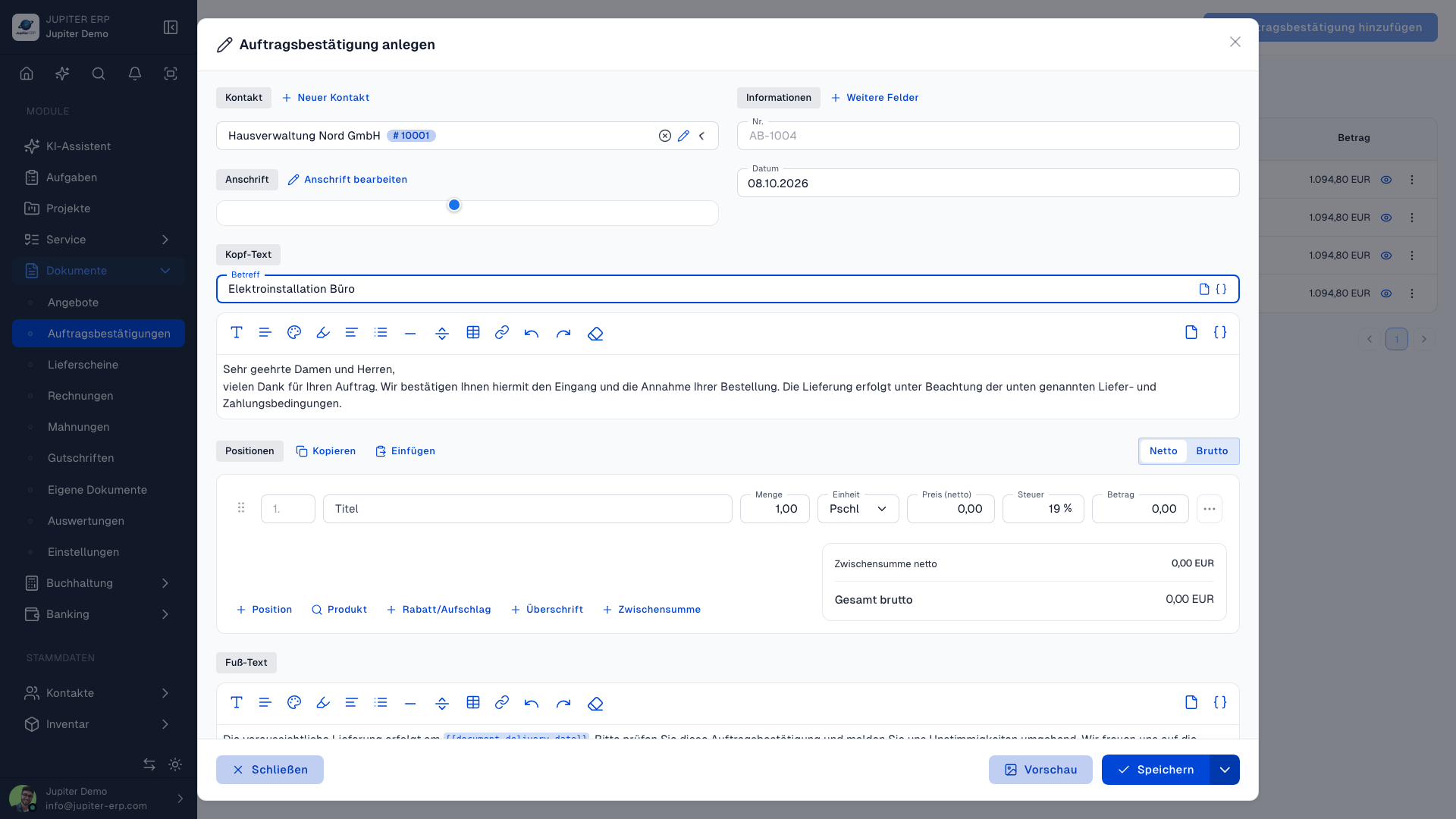1456x819 pixels.
Task: Toggle light/dark theme sun icon
Action: click(x=175, y=764)
